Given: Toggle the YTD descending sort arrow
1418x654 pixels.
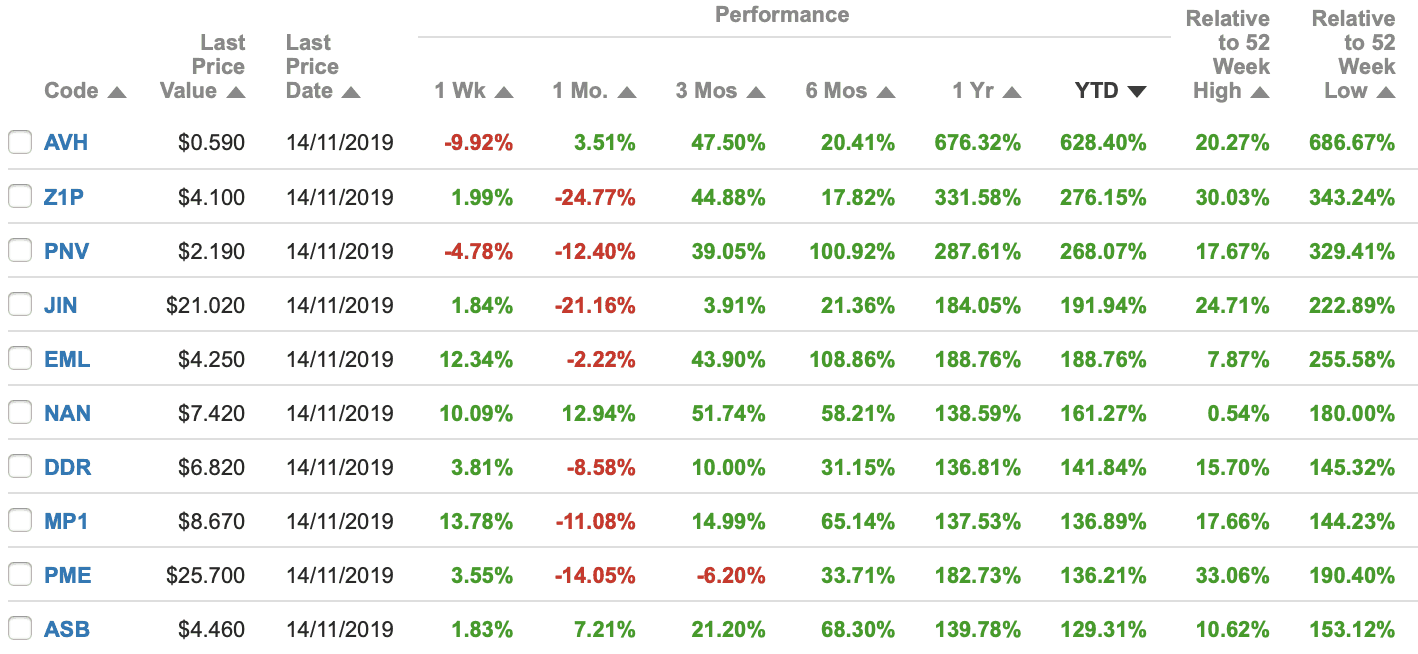Looking at the screenshot, I should pyautogui.click(x=1136, y=92).
